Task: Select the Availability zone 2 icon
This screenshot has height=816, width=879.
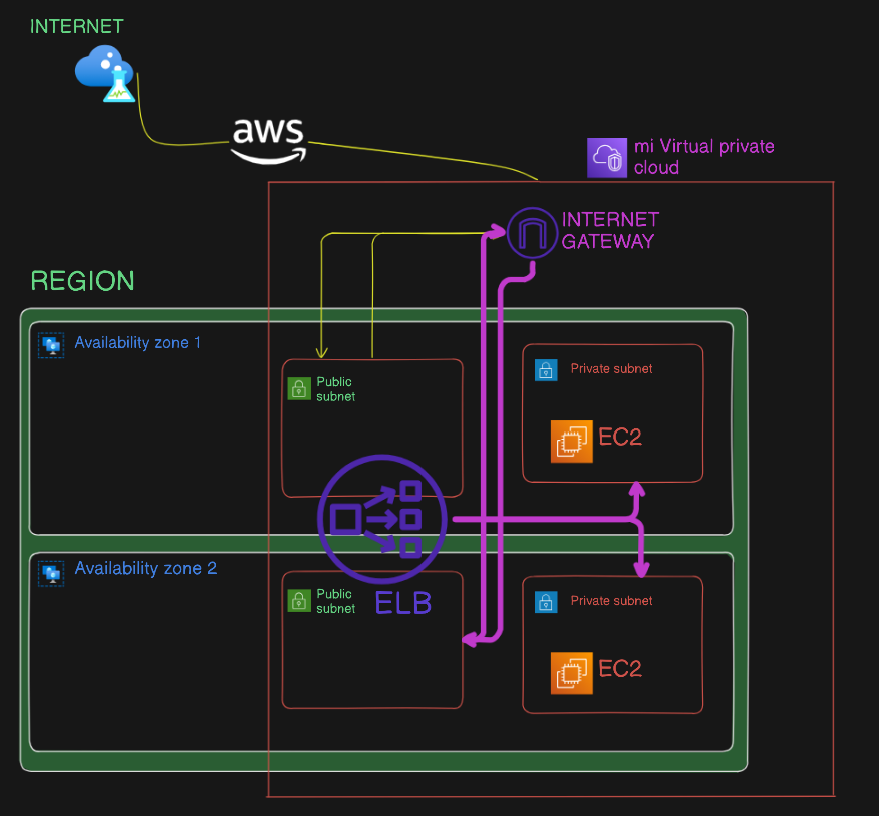Action: 51,573
